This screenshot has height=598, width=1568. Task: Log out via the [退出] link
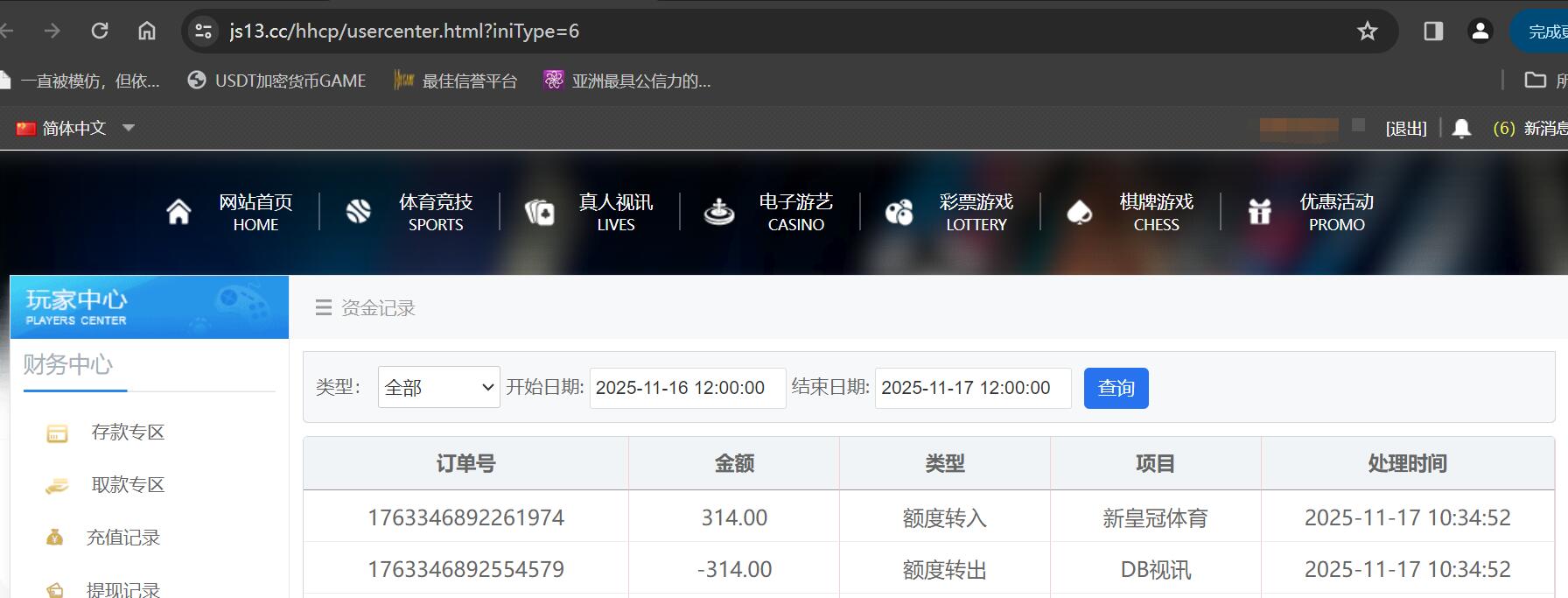click(x=1406, y=129)
